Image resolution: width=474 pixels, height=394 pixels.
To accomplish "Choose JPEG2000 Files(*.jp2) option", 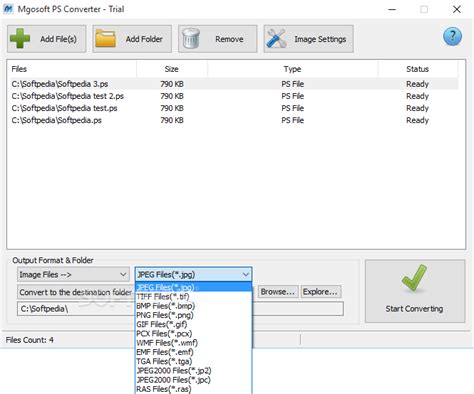I will (193, 370).
